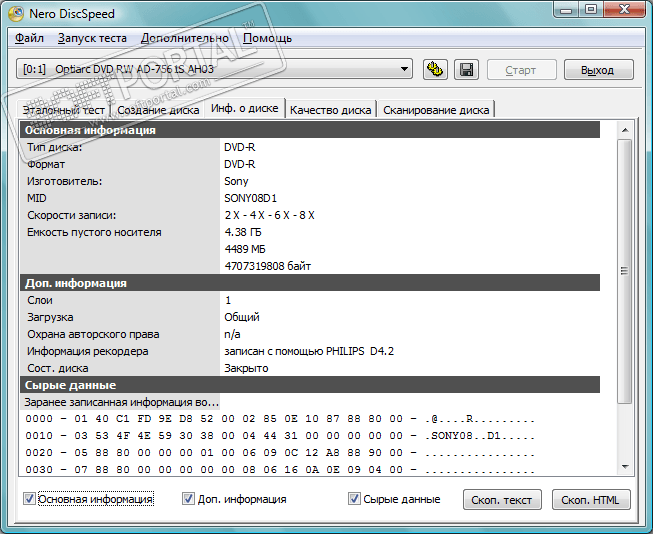Minimize the Nero DiscSpeed window

pos(566,10)
